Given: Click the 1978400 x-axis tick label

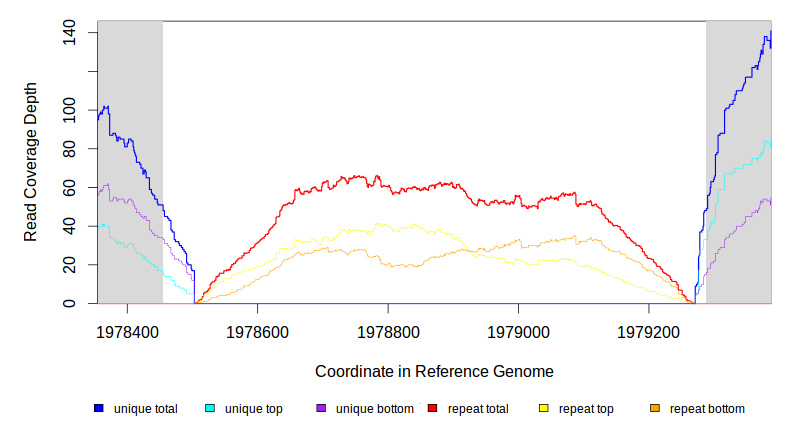Looking at the screenshot, I should tap(128, 330).
